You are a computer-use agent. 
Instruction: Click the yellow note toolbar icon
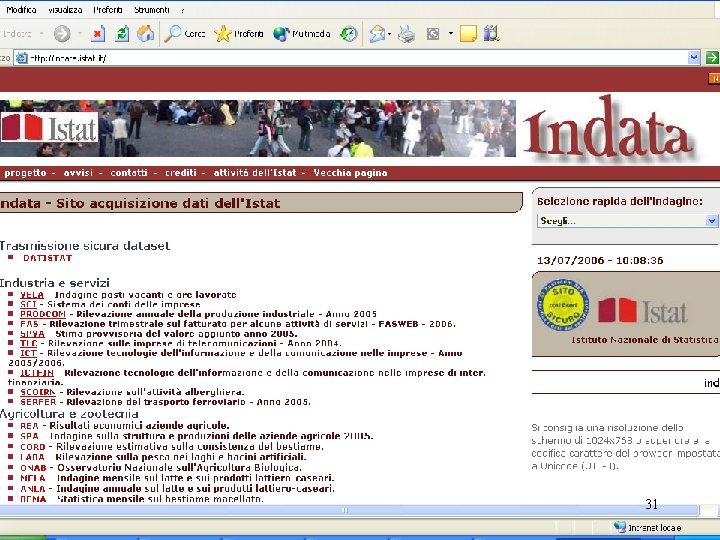[x=468, y=34]
